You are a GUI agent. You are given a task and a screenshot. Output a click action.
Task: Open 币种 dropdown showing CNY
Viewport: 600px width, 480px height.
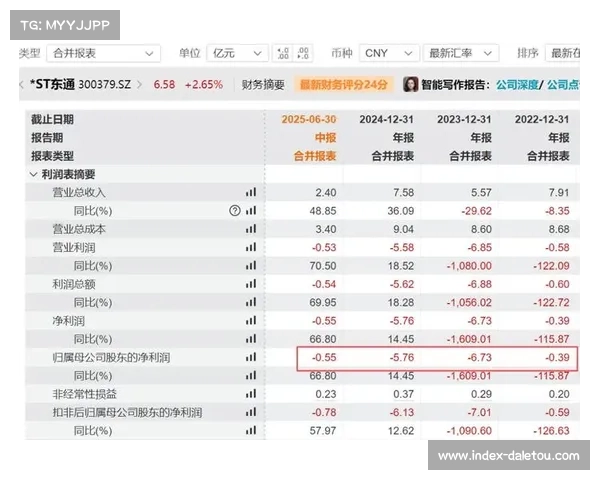coord(389,53)
